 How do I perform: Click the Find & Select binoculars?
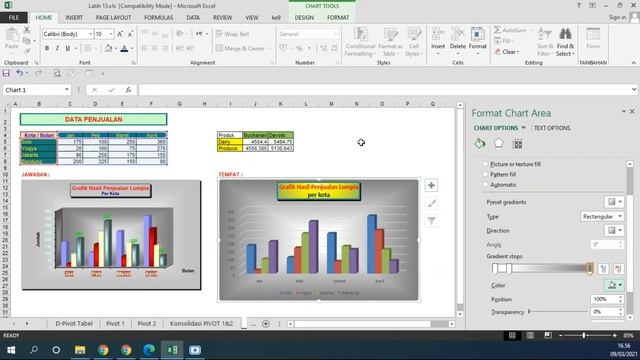click(x=565, y=42)
